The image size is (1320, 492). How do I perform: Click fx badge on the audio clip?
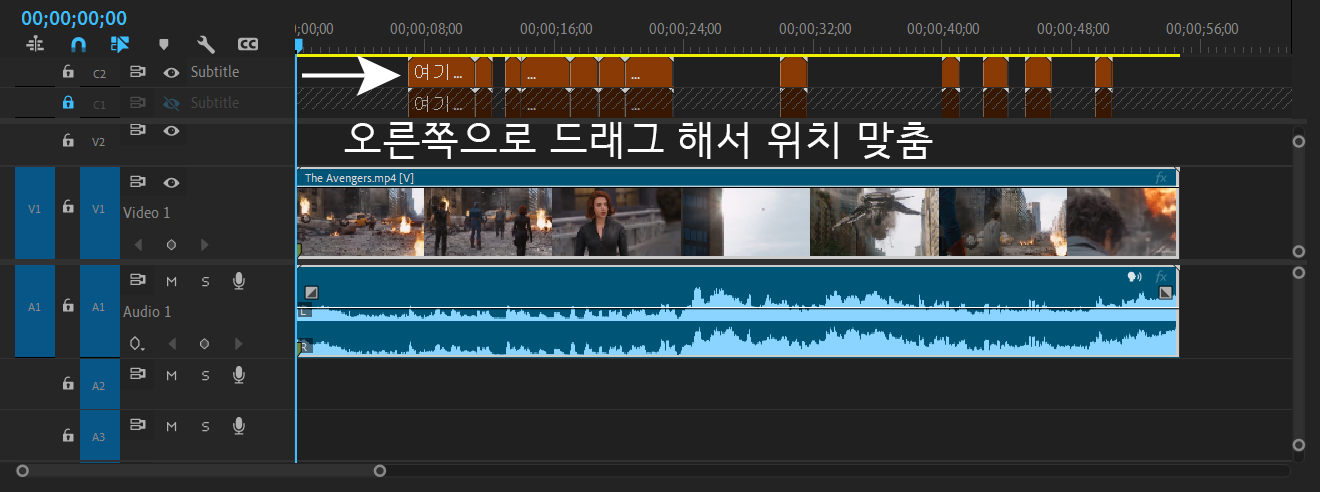[1161, 277]
